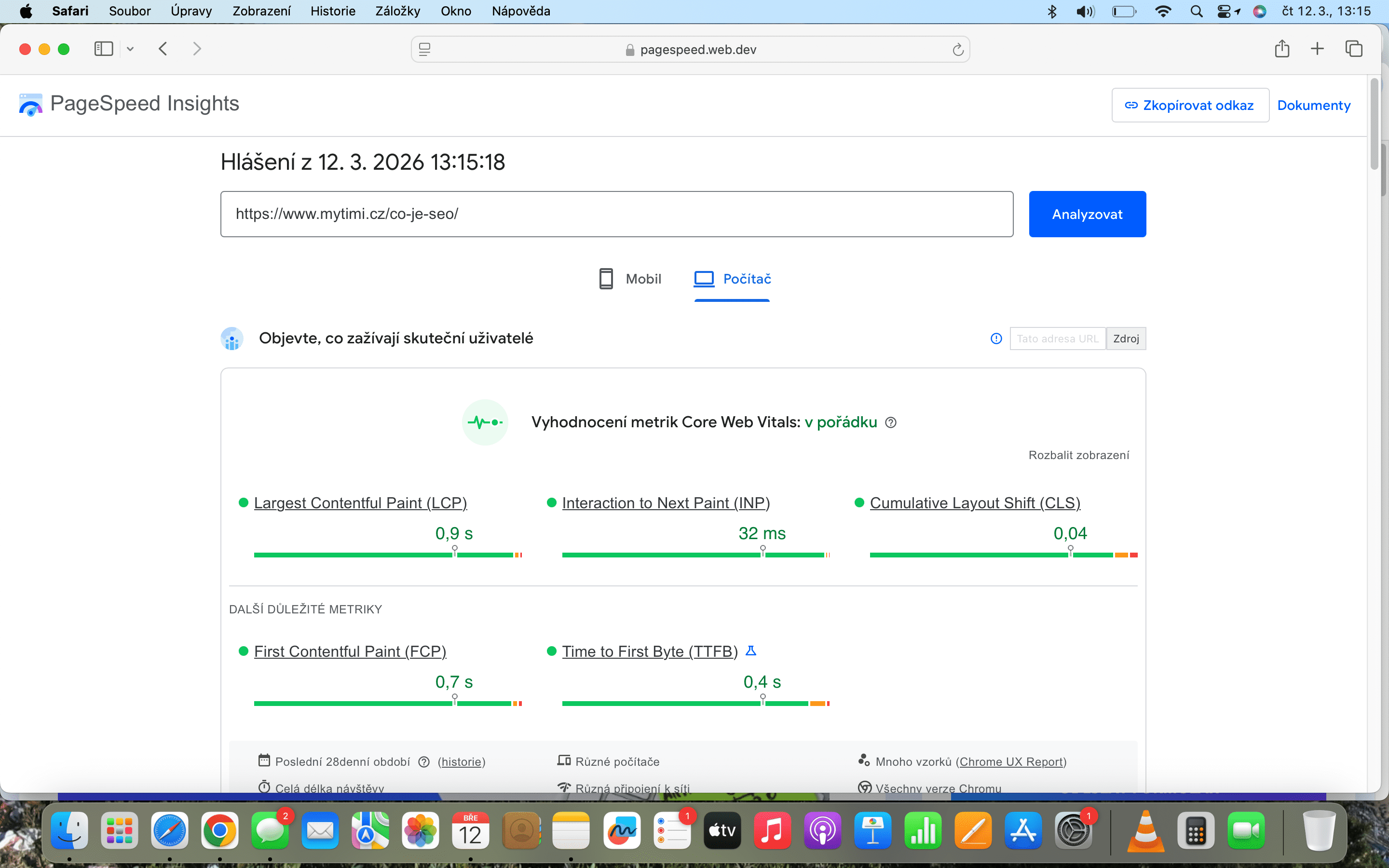Screen dimensions: 1389x868
Task: Click the tab overview icon in Safari
Action: pos(1353,49)
